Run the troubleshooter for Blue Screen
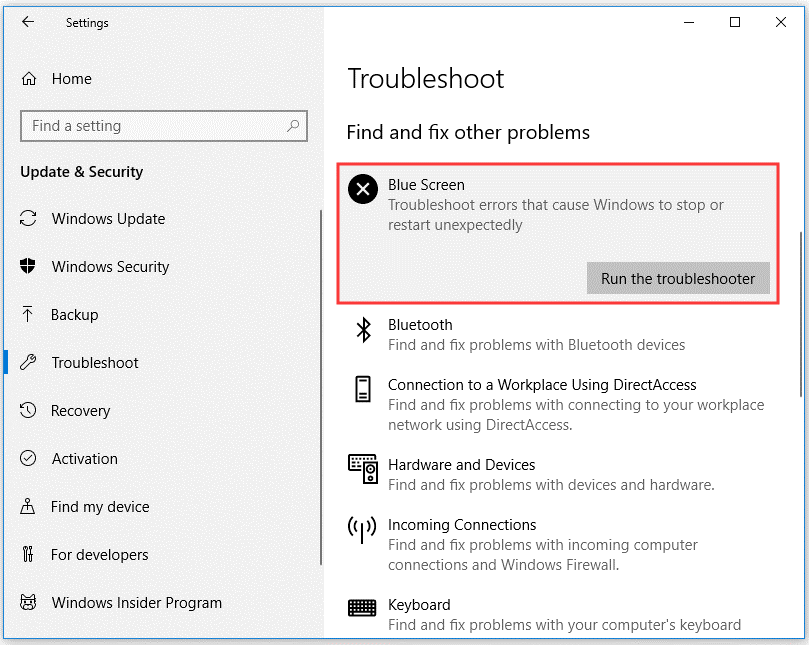Viewport: 809px width, 645px height. (x=678, y=279)
